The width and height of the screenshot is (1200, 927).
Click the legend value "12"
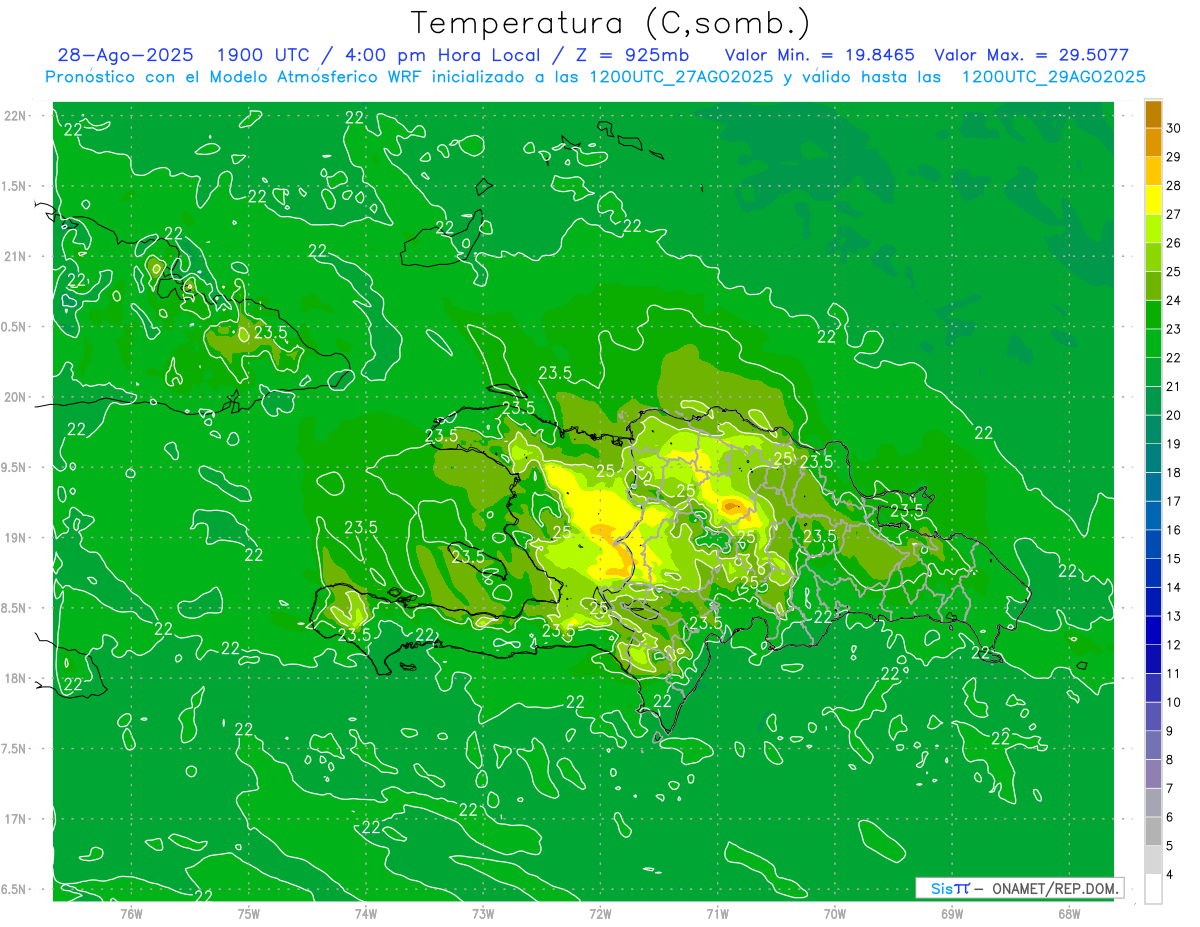coord(1174,645)
